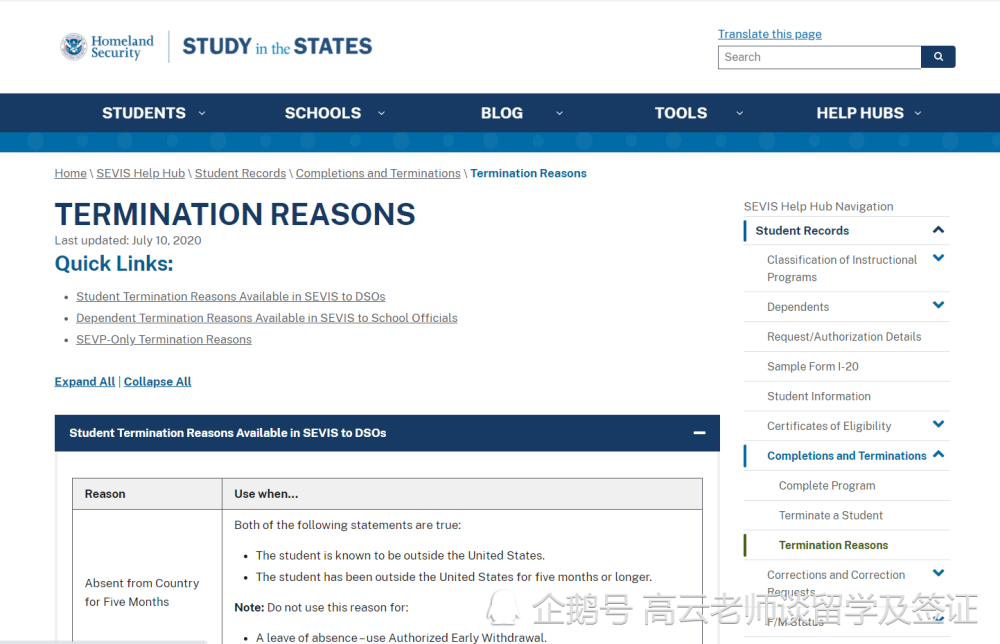Click the Quick Links heading
The width and height of the screenshot is (1000, 644).
(x=114, y=263)
